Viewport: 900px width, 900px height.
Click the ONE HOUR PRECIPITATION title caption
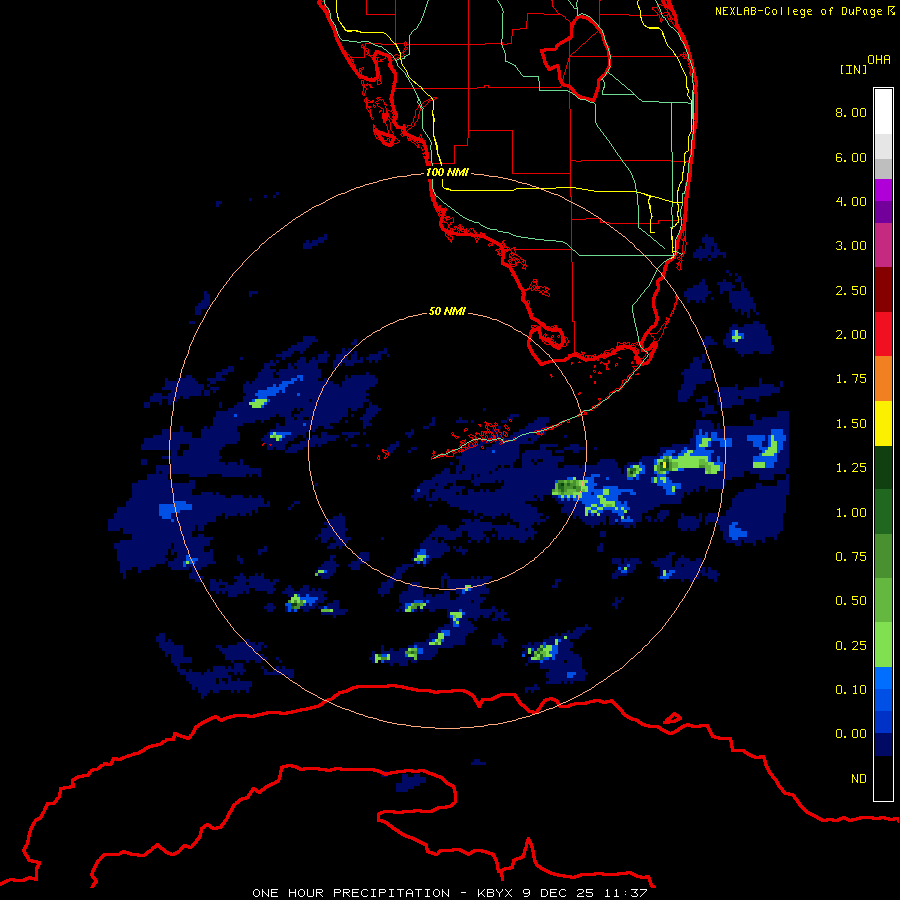(x=351, y=893)
